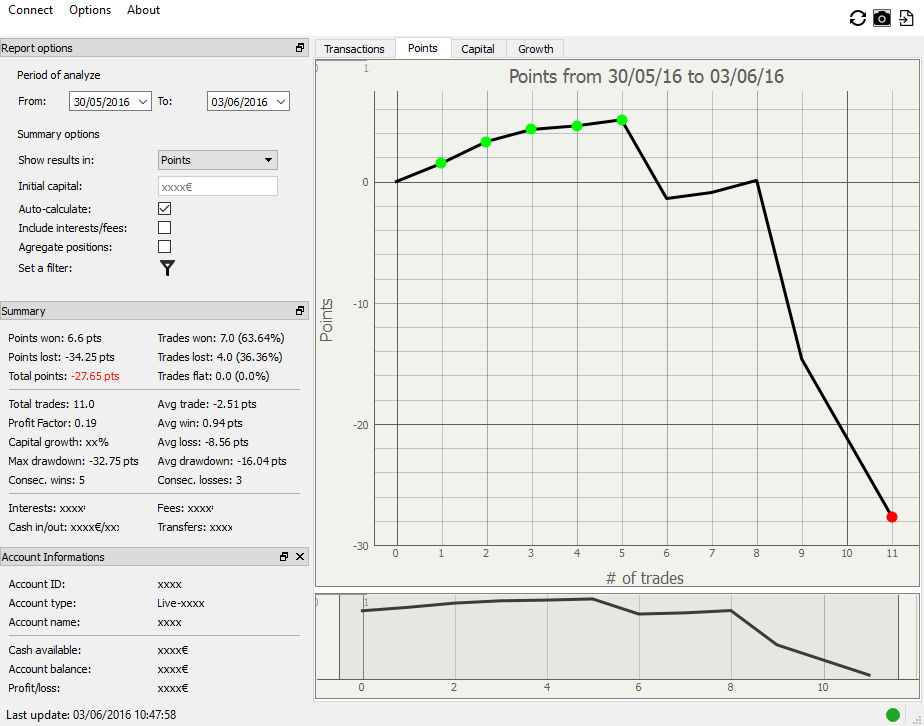Click Avg trade -2.51 pts text
The width and height of the screenshot is (924, 726).
click(207, 404)
